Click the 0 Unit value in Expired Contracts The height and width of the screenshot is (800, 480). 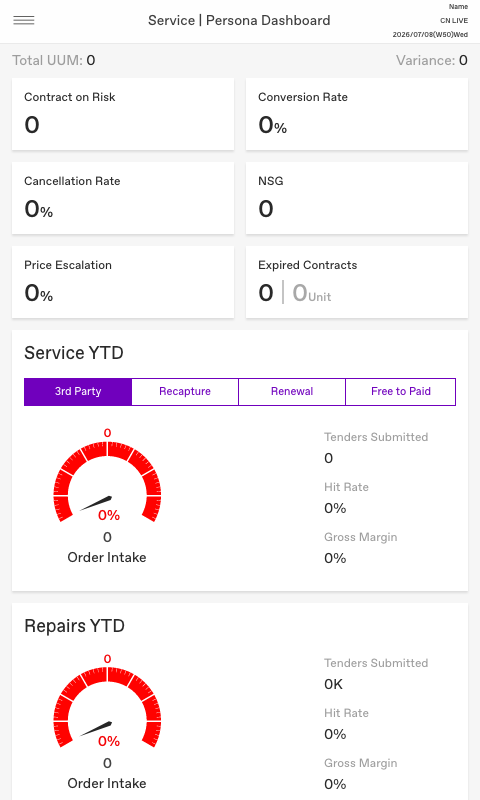click(x=312, y=293)
